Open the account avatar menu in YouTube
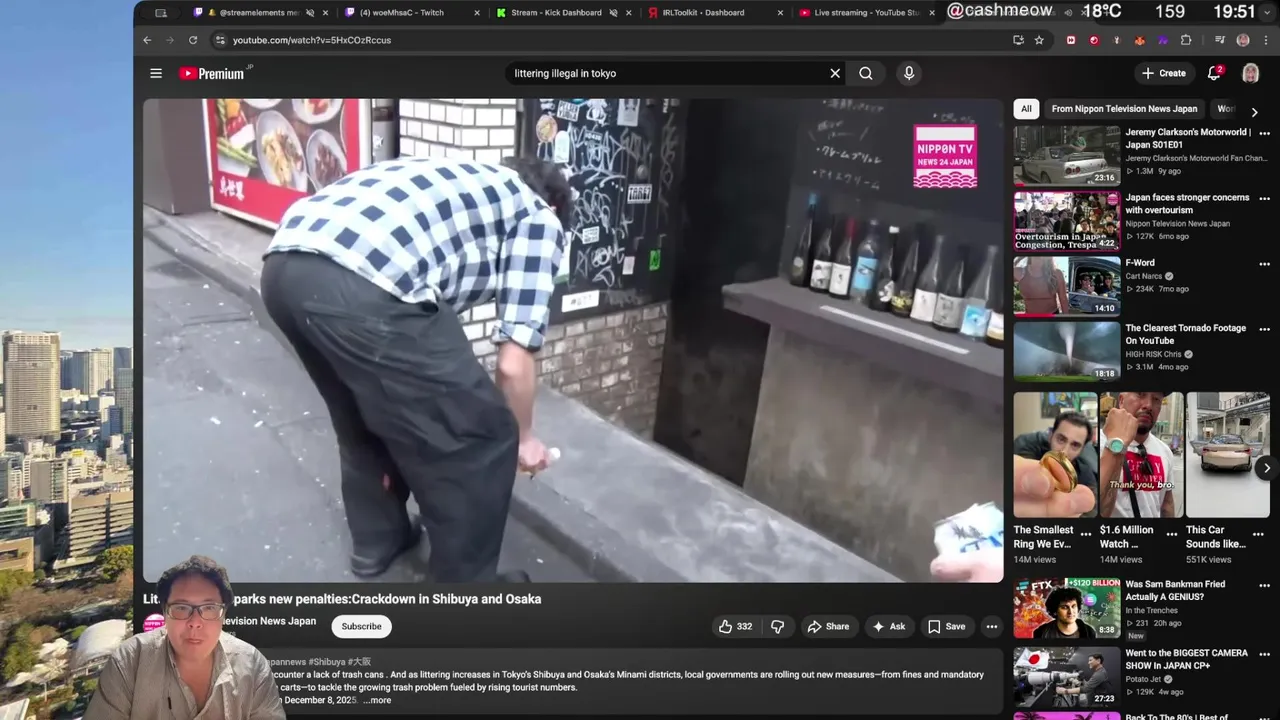This screenshot has width=1280, height=720. tap(1250, 73)
